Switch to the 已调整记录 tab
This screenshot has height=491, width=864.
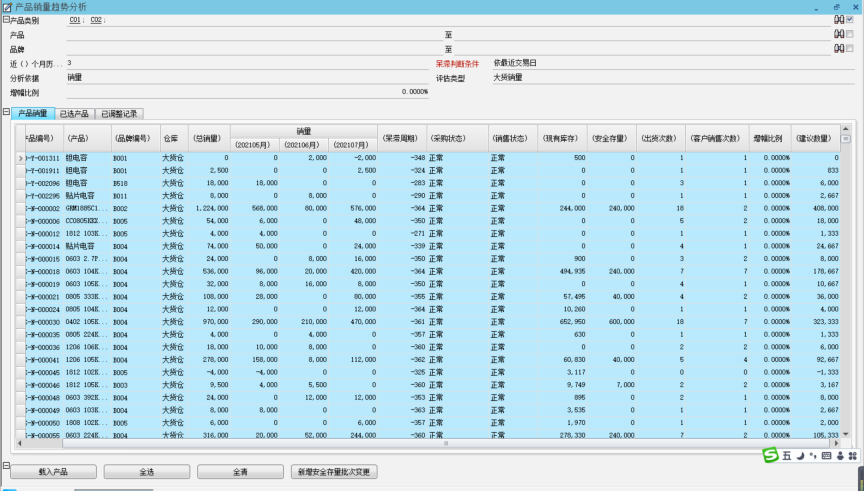118,114
